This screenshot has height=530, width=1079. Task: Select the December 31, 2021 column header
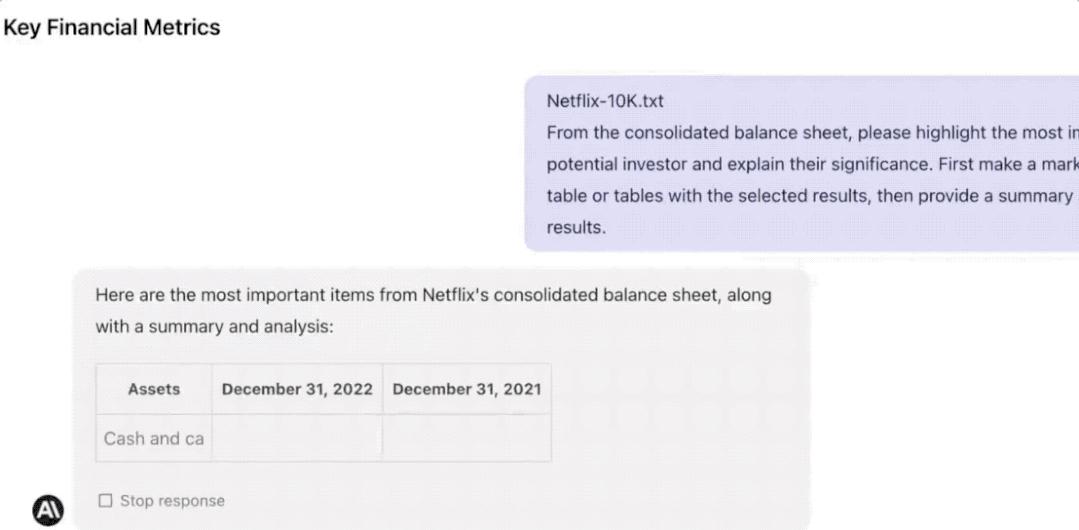pyautogui.click(x=467, y=389)
